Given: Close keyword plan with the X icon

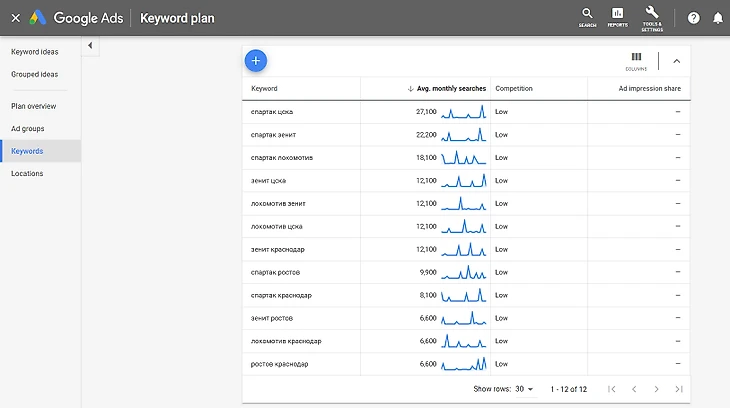Looking at the screenshot, I should pos(15,18).
